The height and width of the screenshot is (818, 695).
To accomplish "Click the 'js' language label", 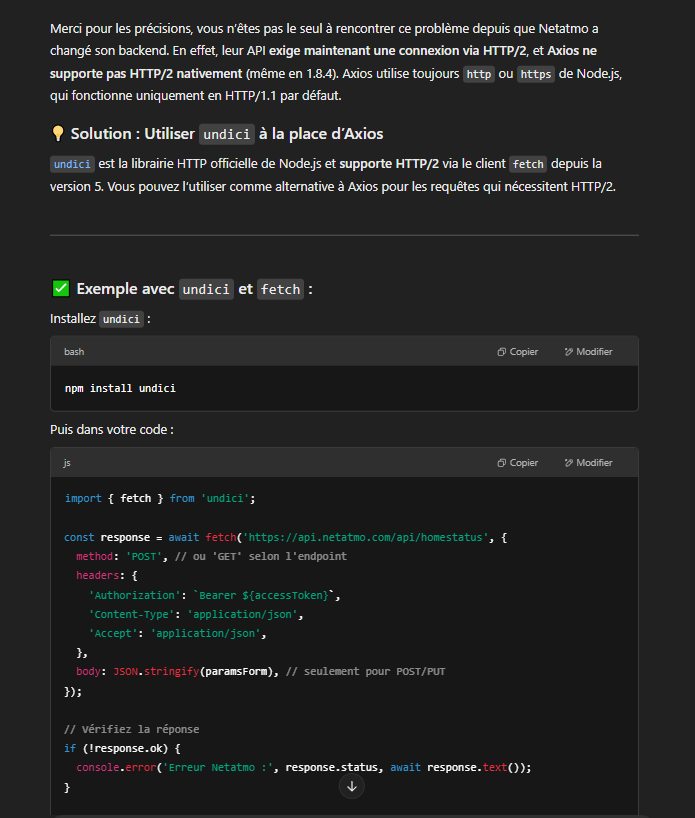I will (67, 463).
